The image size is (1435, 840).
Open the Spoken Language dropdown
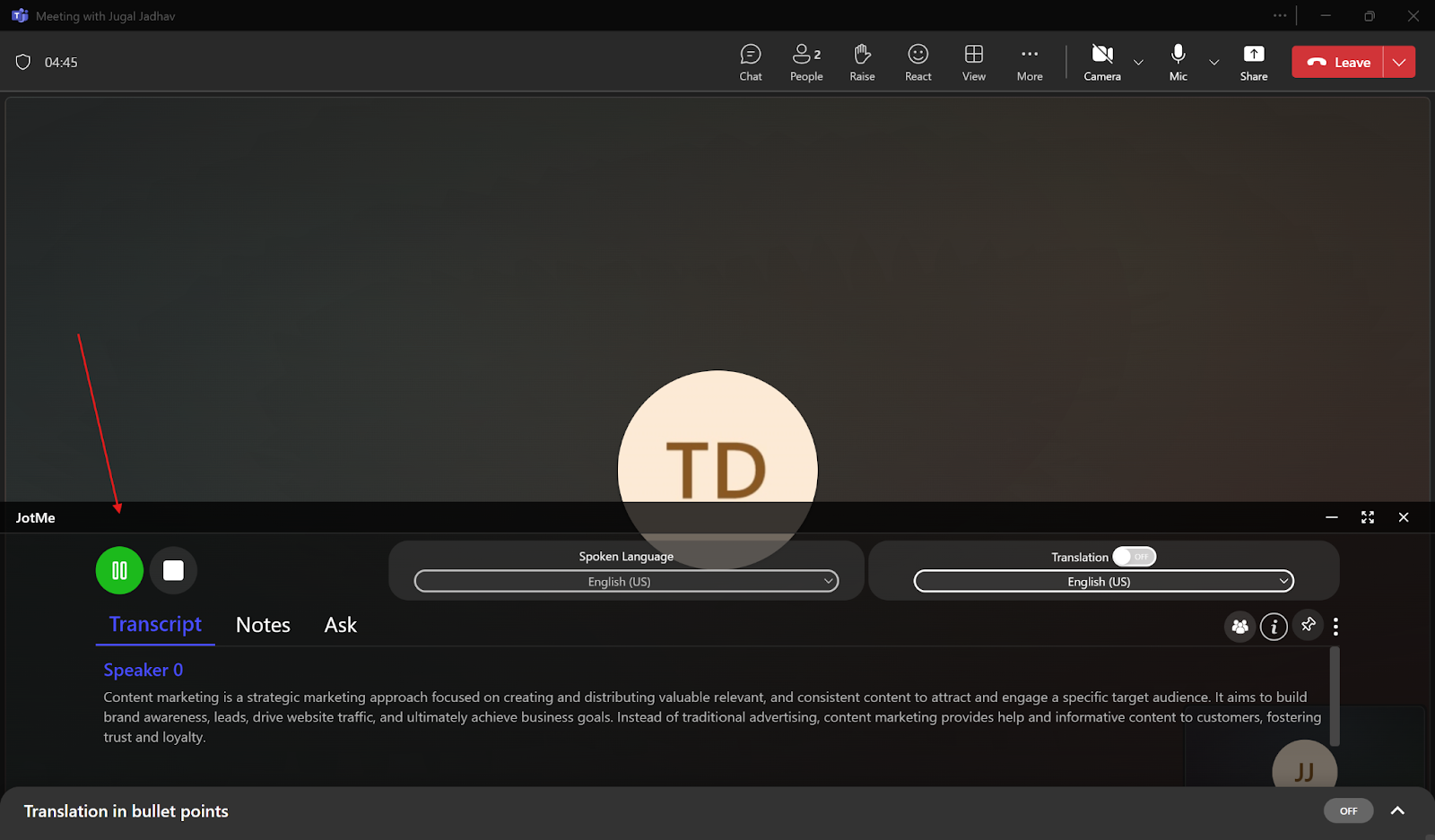point(626,582)
